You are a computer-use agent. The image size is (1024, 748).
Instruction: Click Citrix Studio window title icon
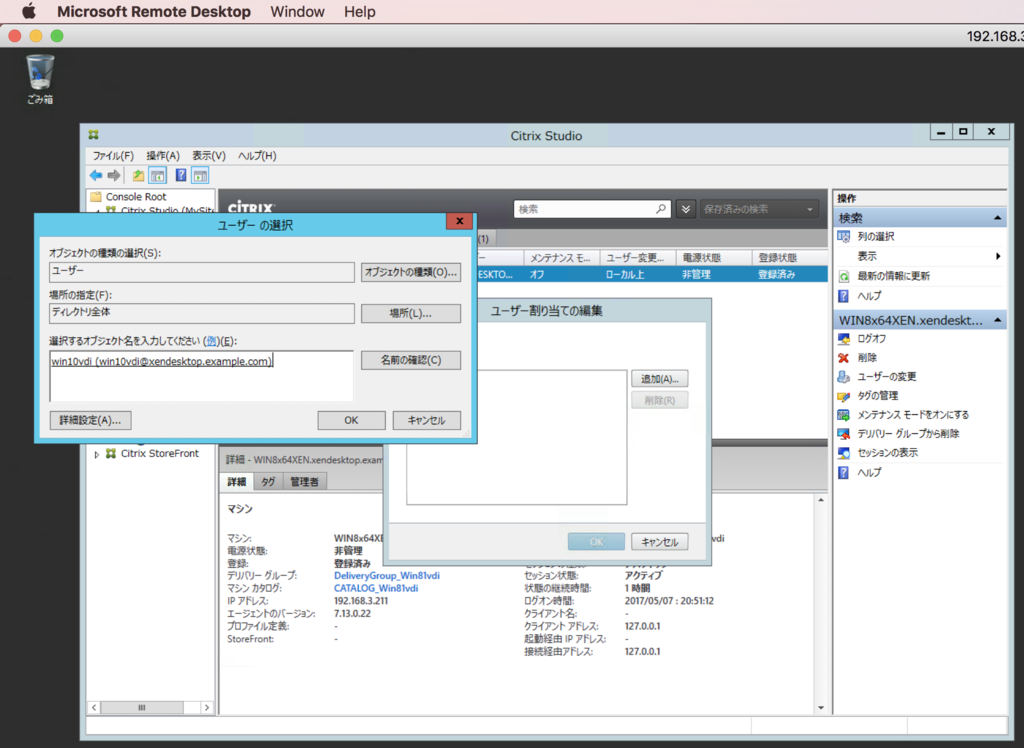click(94, 135)
